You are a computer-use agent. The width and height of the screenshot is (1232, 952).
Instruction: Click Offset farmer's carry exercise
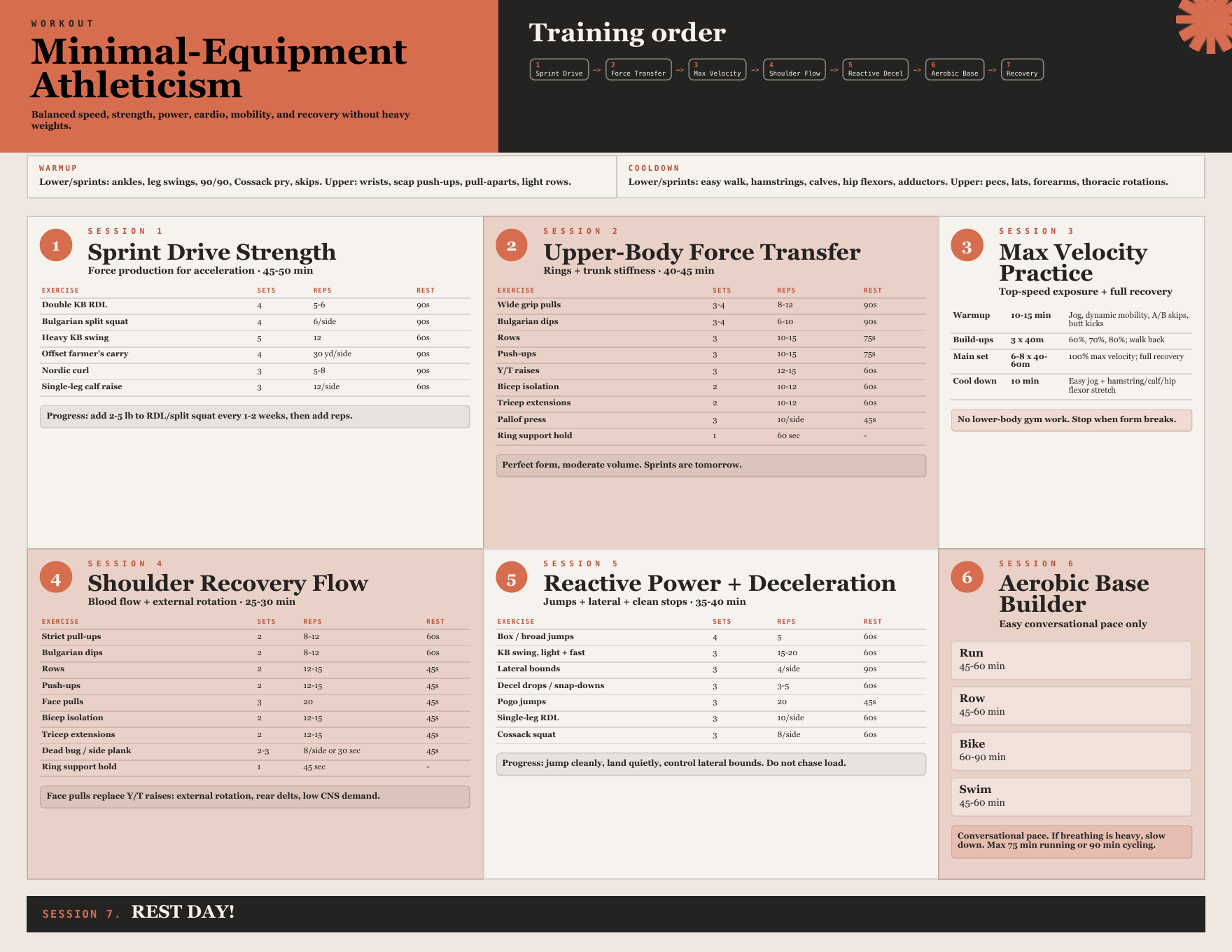[x=85, y=354]
